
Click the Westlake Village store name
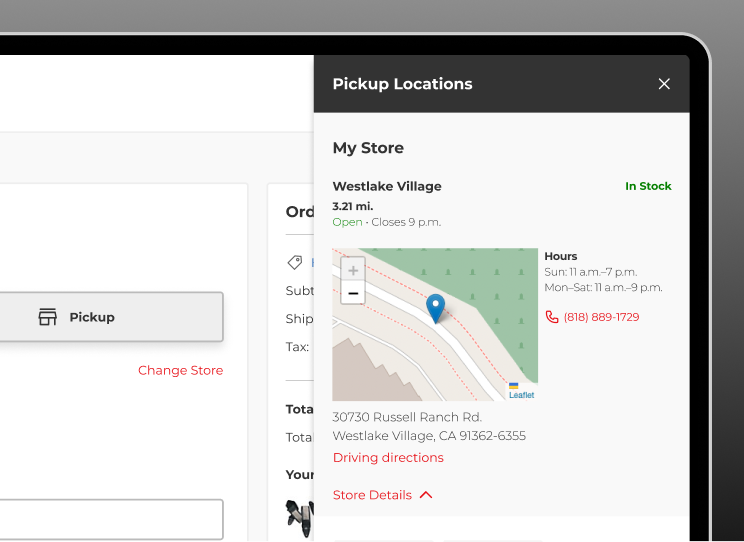point(387,186)
